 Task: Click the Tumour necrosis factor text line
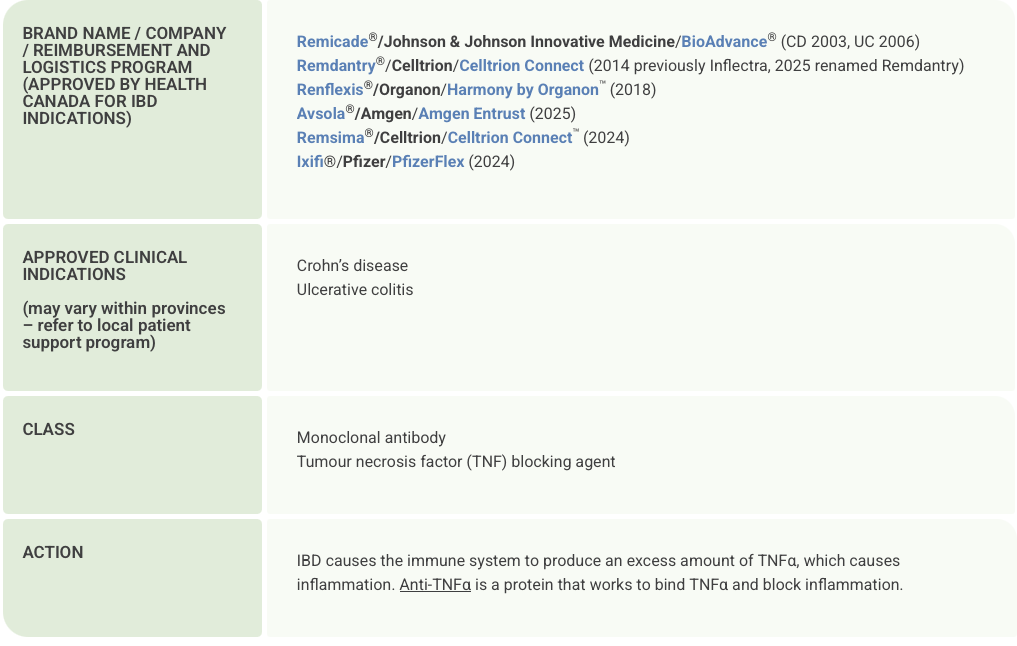click(x=456, y=462)
